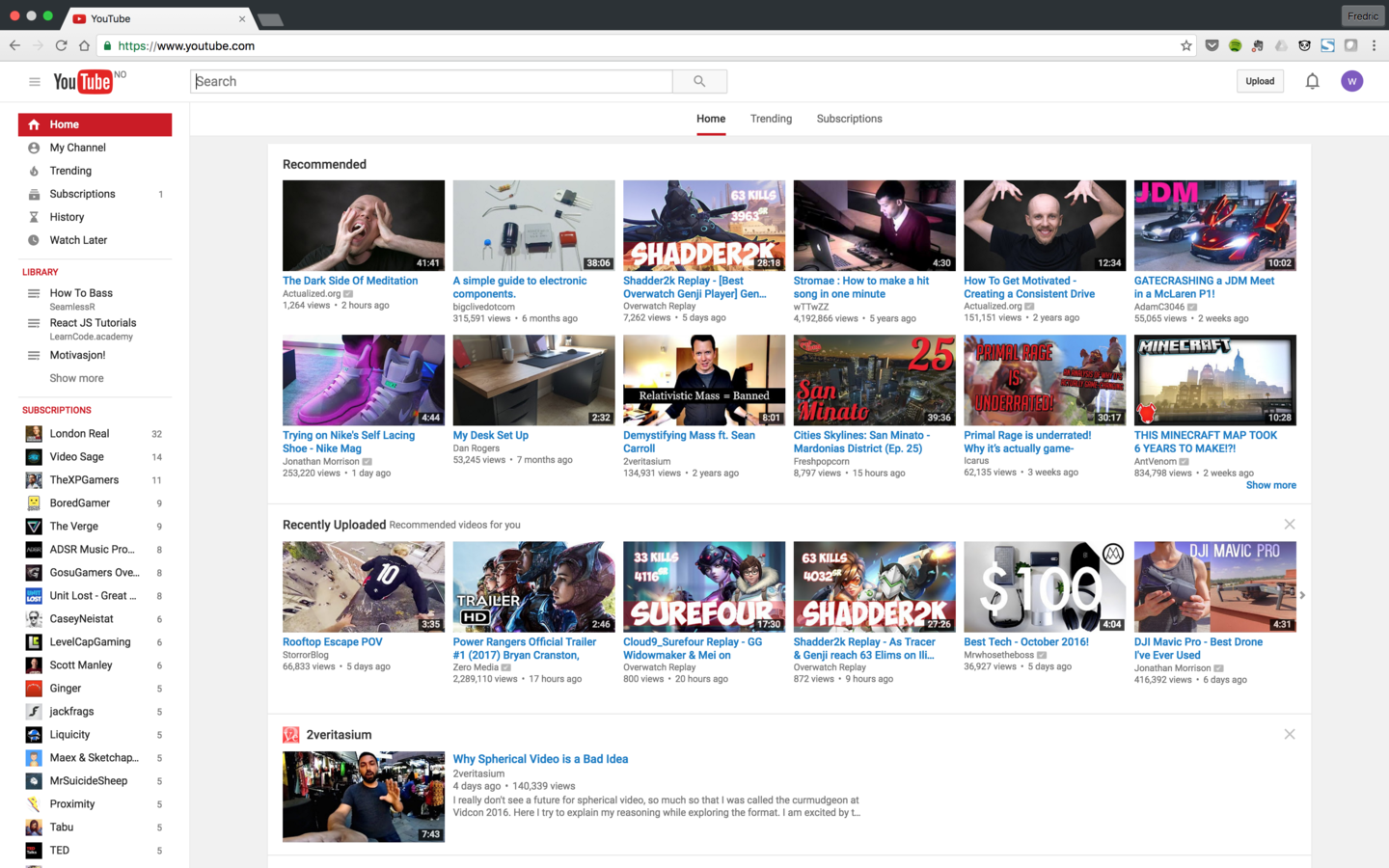Click the Dan Rogers channel name
The width and height of the screenshot is (1389, 868).
477,448
